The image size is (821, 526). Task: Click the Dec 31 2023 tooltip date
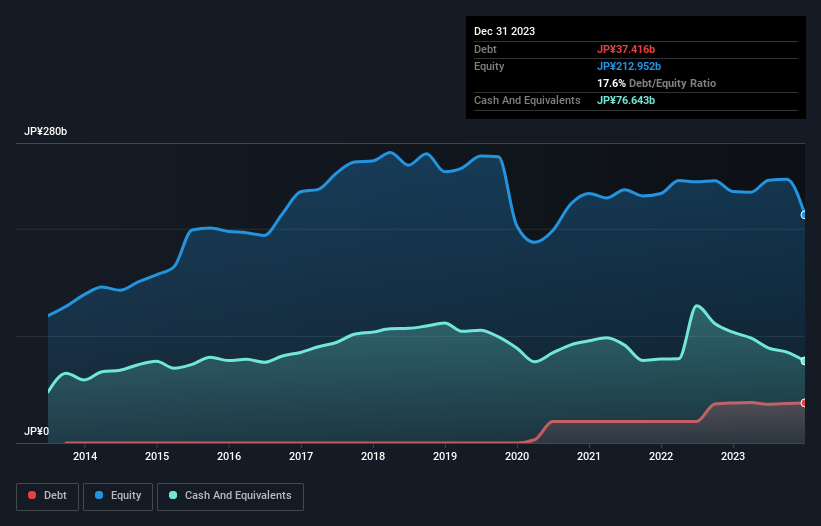[x=504, y=31]
